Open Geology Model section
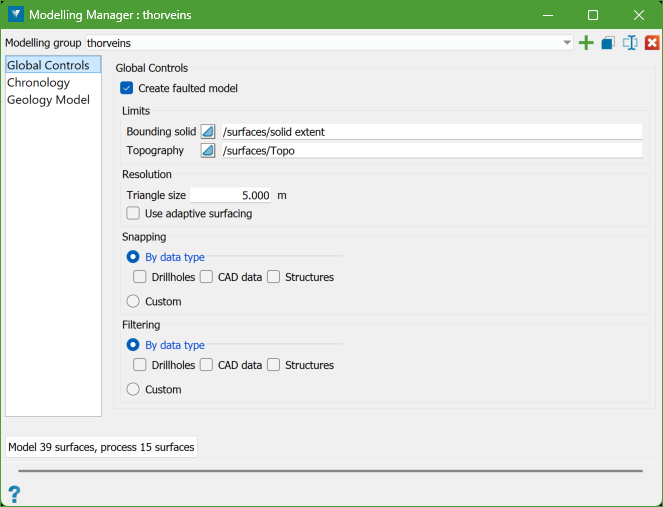The image size is (663, 507). 48,100
